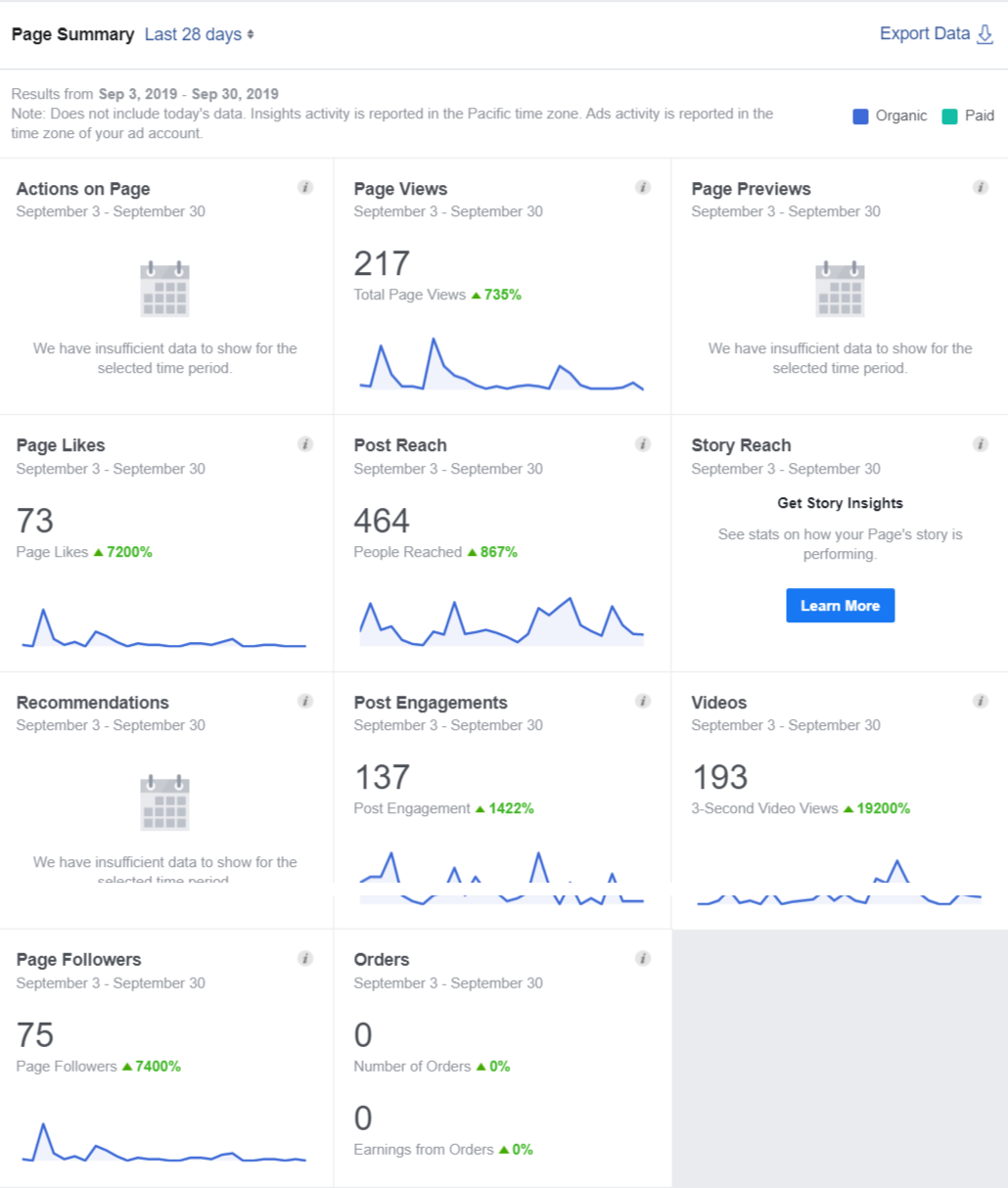Click the info icon on Actions on Page
The image size is (1008, 1188).
coord(305,187)
